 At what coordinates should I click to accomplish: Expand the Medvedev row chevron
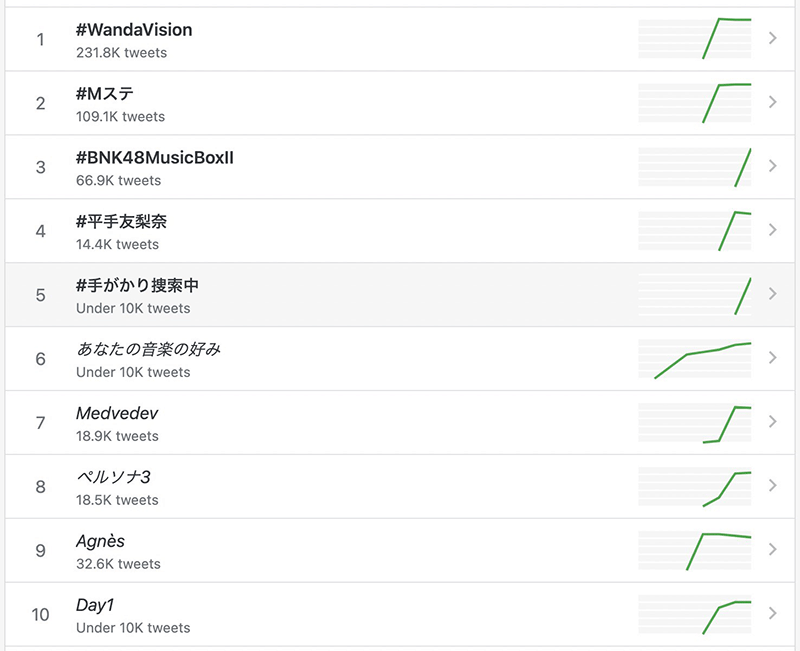pyautogui.click(x=772, y=422)
